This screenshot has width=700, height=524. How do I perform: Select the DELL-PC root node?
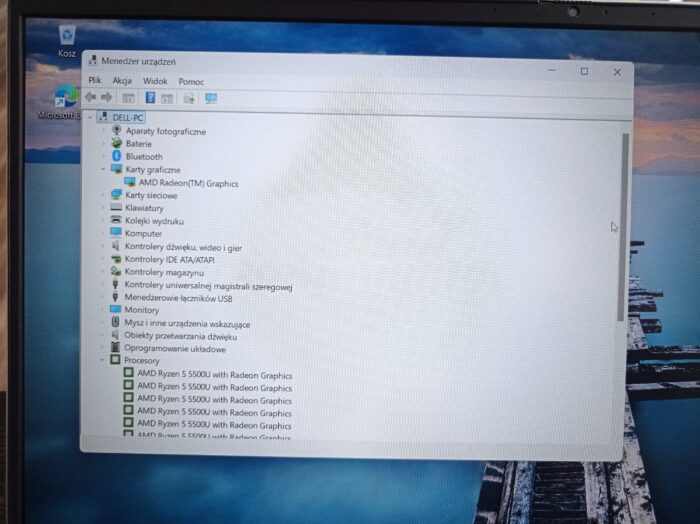(x=128, y=118)
